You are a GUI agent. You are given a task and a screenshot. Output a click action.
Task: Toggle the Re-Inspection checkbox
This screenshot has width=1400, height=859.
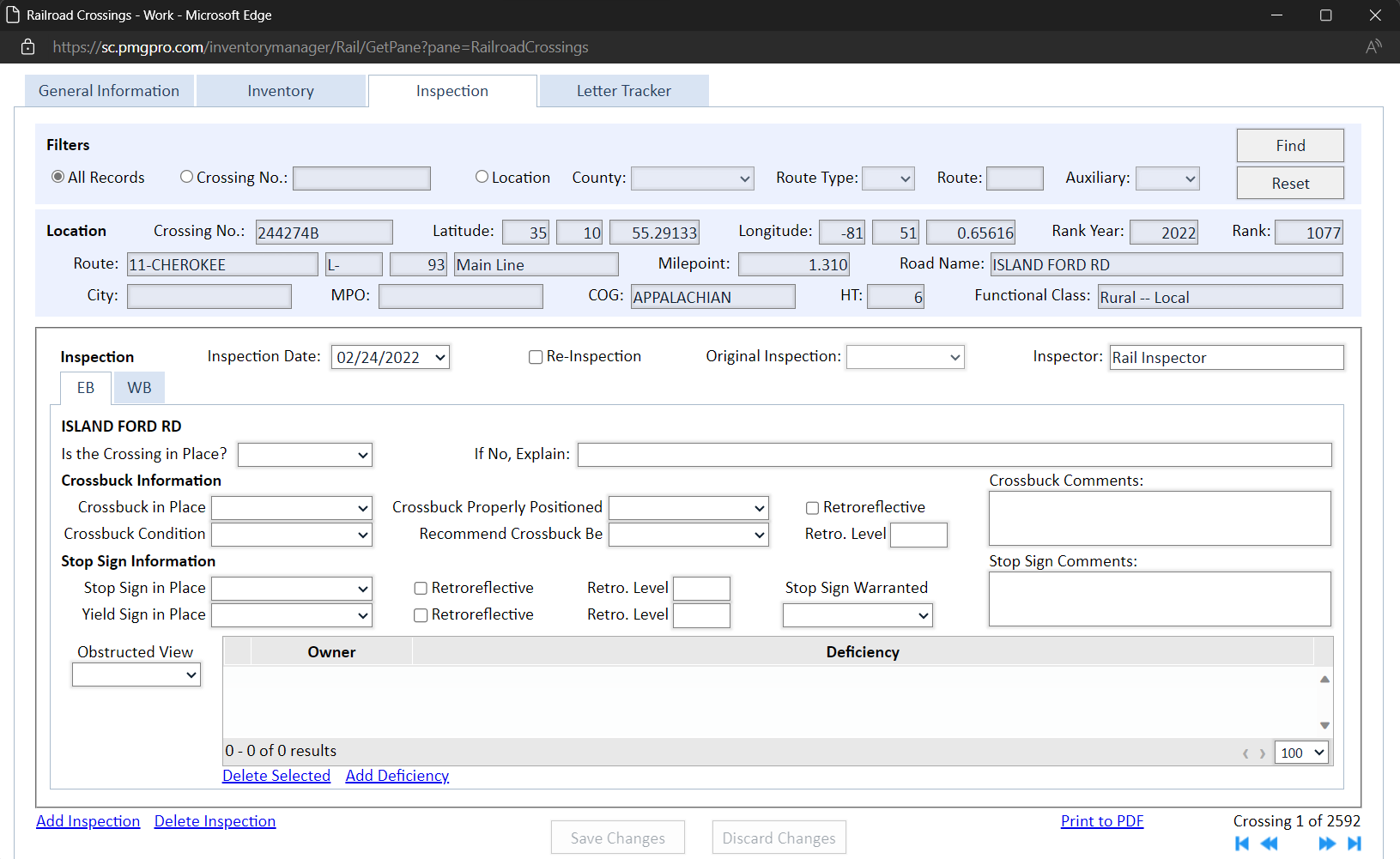[x=536, y=357]
